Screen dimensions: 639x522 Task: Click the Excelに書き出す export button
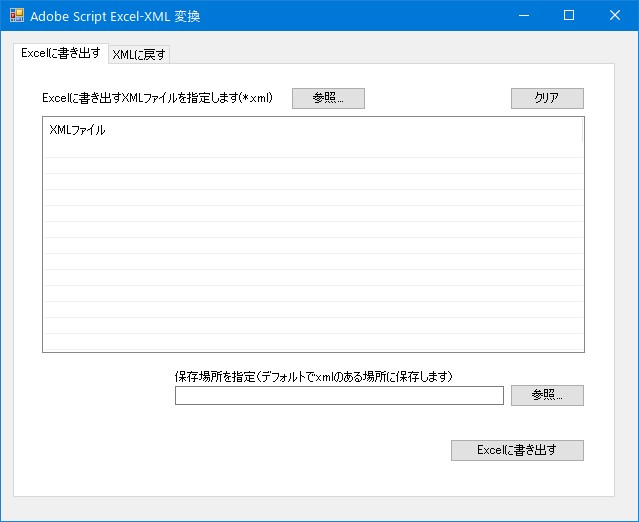pos(517,450)
